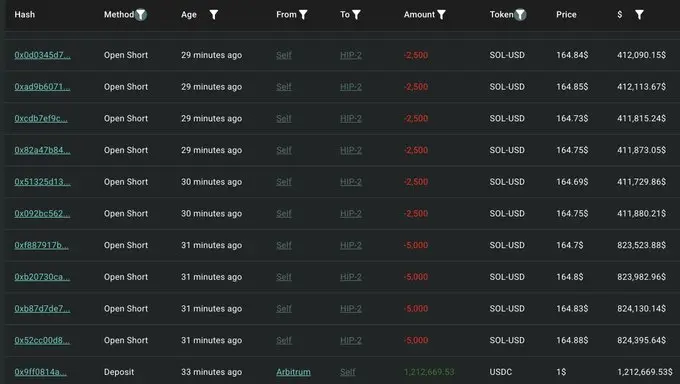The height and width of the screenshot is (384, 680).
Task: Follow the Arbitrum source link
Action: pyautogui.click(x=293, y=372)
